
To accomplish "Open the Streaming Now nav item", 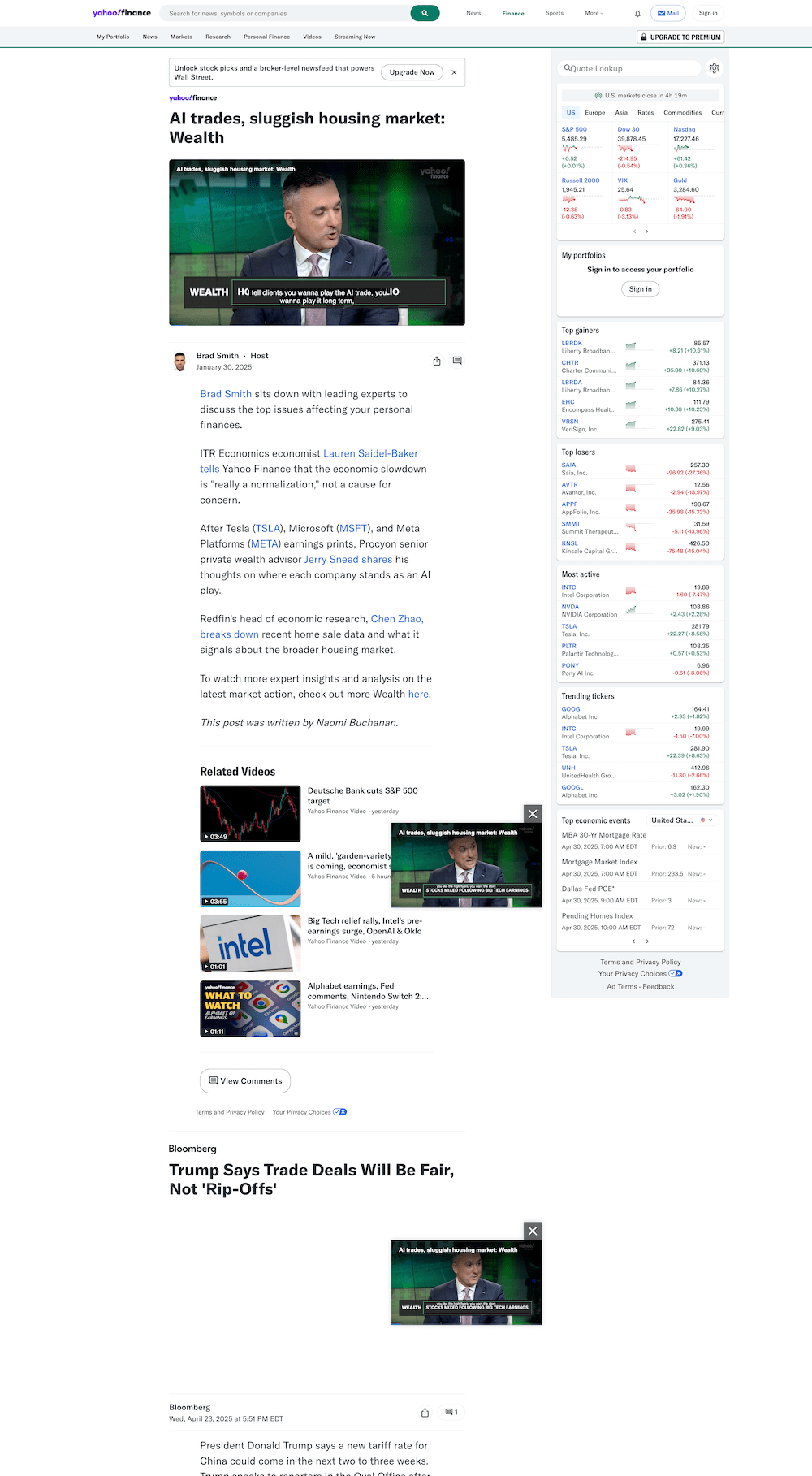I will tap(355, 37).
